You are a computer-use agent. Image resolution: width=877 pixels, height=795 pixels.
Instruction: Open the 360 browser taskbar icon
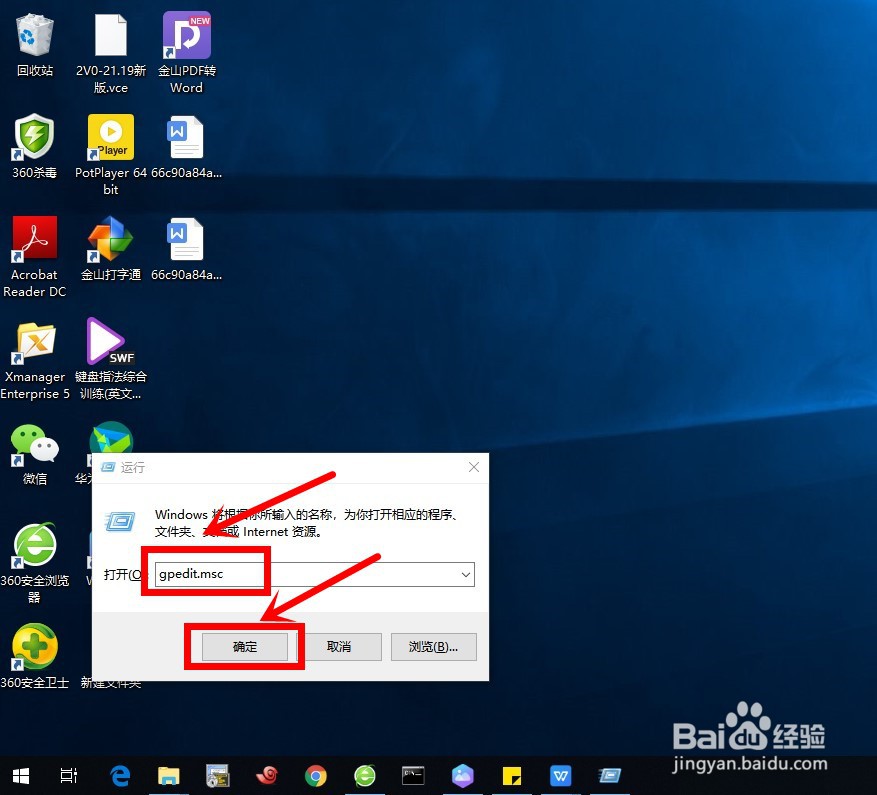(365, 776)
